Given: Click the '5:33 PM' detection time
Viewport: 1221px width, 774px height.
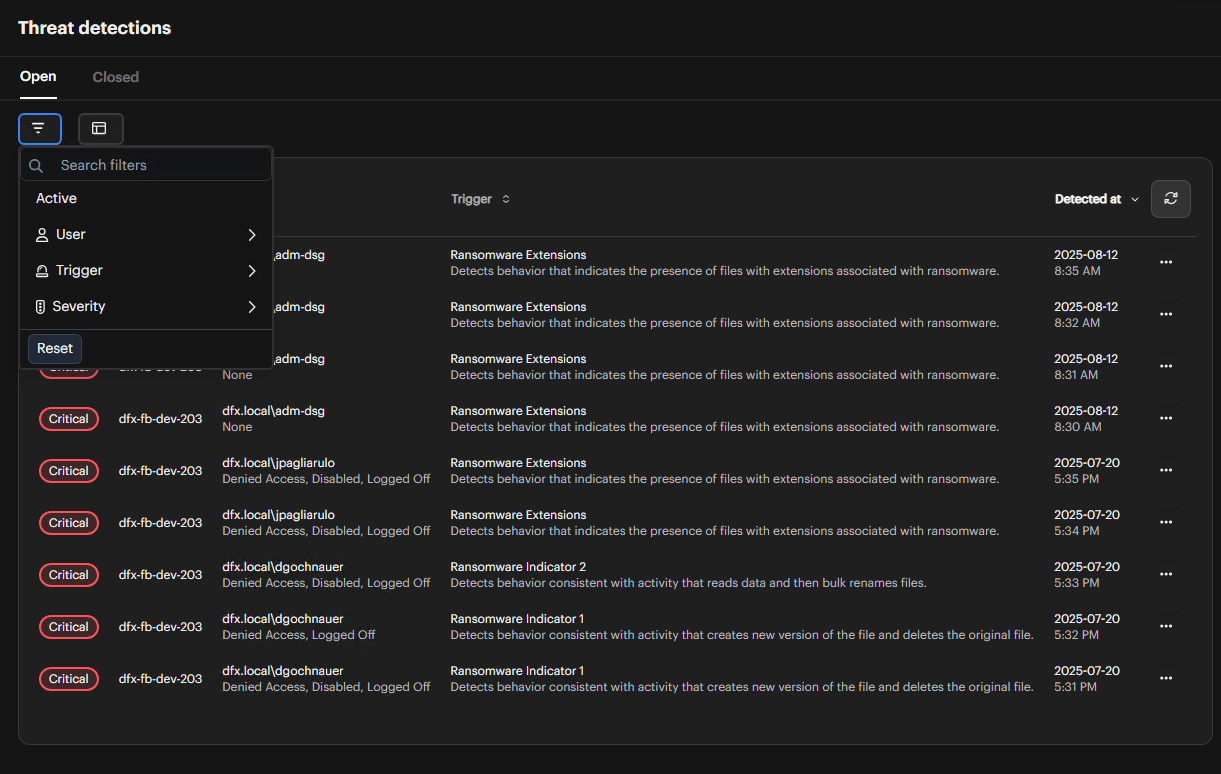Looking at the screenshot, I should (1077, 583).
